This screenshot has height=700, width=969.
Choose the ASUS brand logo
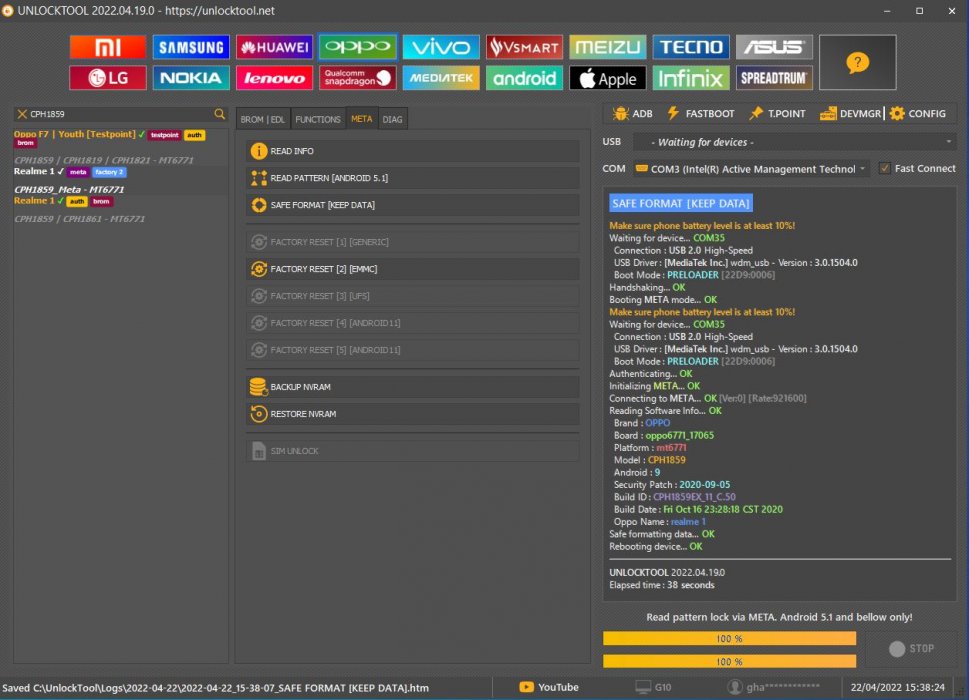coord(774,47)
